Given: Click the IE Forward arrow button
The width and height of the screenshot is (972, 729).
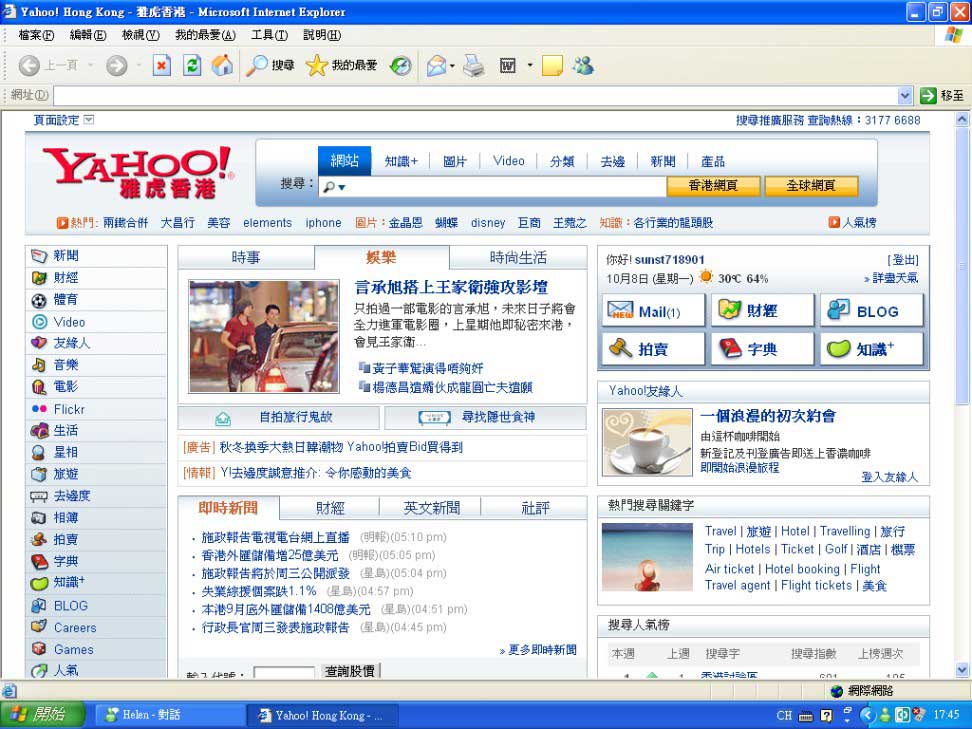Looking at the screenshot, I should [x=117, y=65].
